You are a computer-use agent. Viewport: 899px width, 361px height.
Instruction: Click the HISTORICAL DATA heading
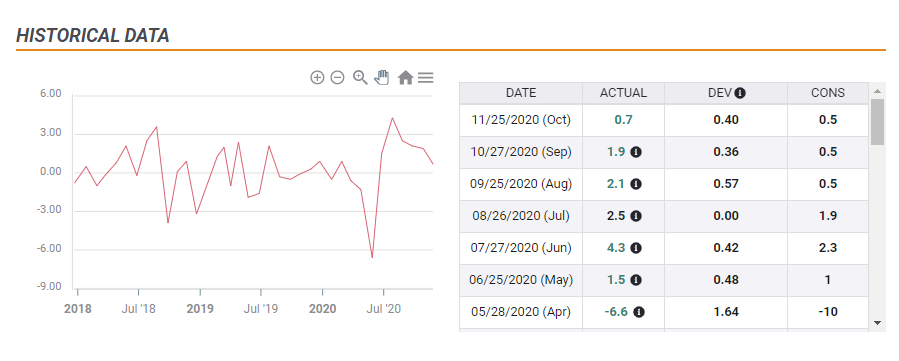click(x=92, y=36)
